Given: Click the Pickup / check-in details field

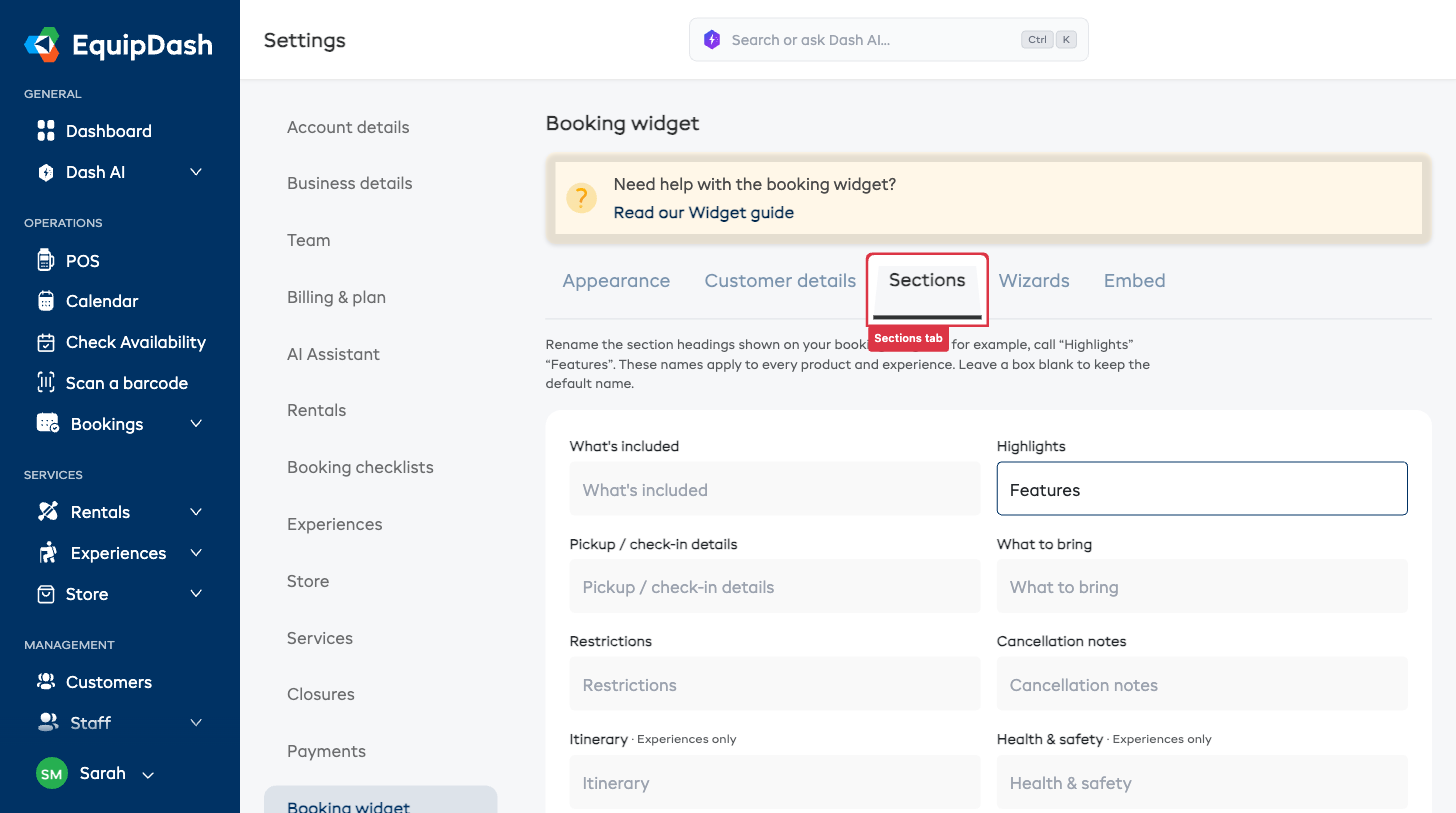Looking at the screenshot, I should click(x=775, y=587).
